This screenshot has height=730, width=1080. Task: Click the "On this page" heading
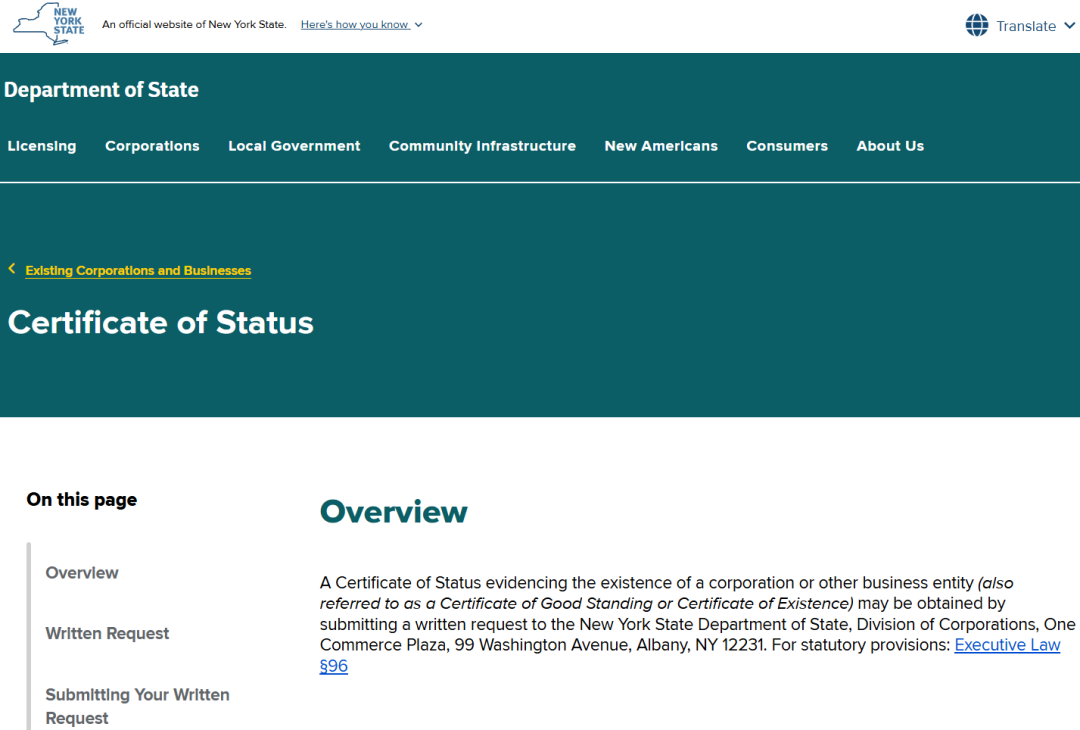pyautogui.click(x=82, y=499)
